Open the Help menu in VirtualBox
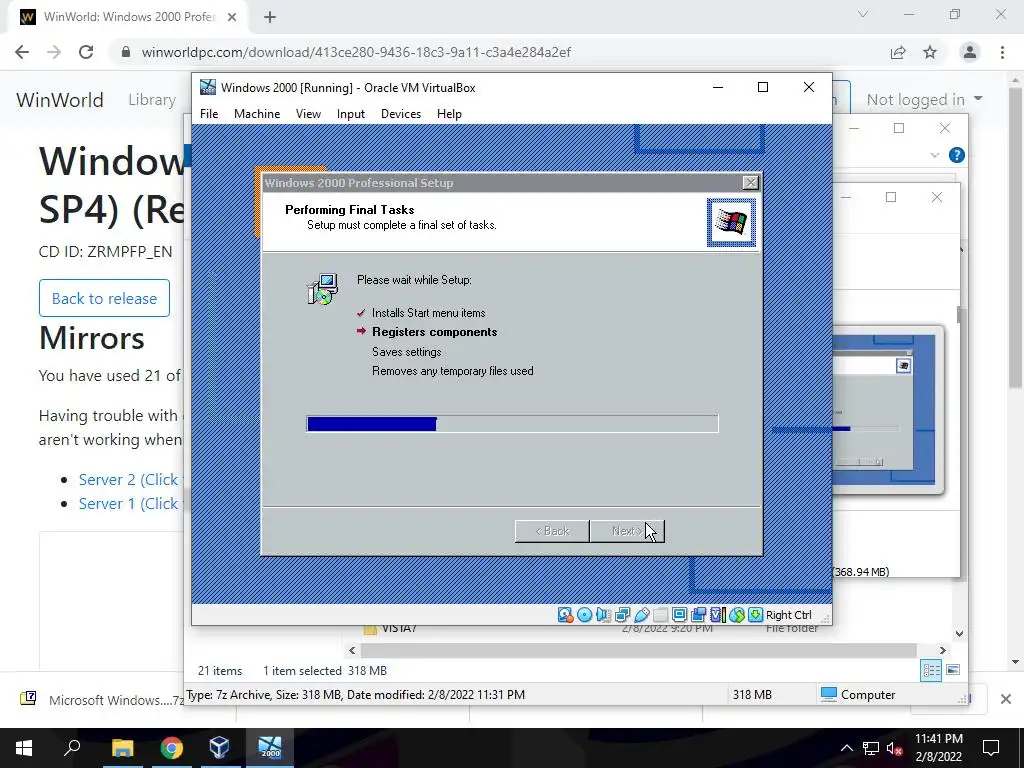This screenshot has height=768, width=1024. pyautogui.click(x=449, y=114)
